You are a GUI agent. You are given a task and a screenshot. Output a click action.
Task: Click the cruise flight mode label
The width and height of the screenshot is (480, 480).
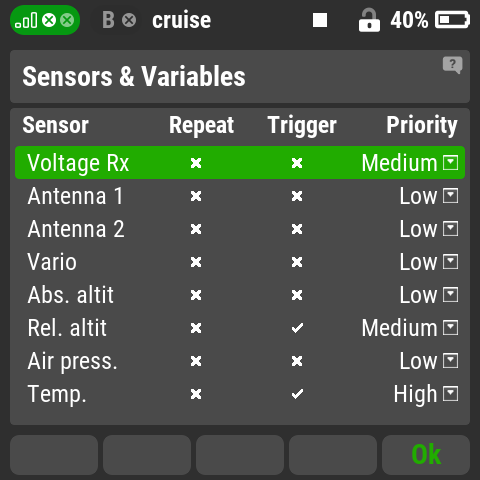pyautogui.click(x=182, y=20)
